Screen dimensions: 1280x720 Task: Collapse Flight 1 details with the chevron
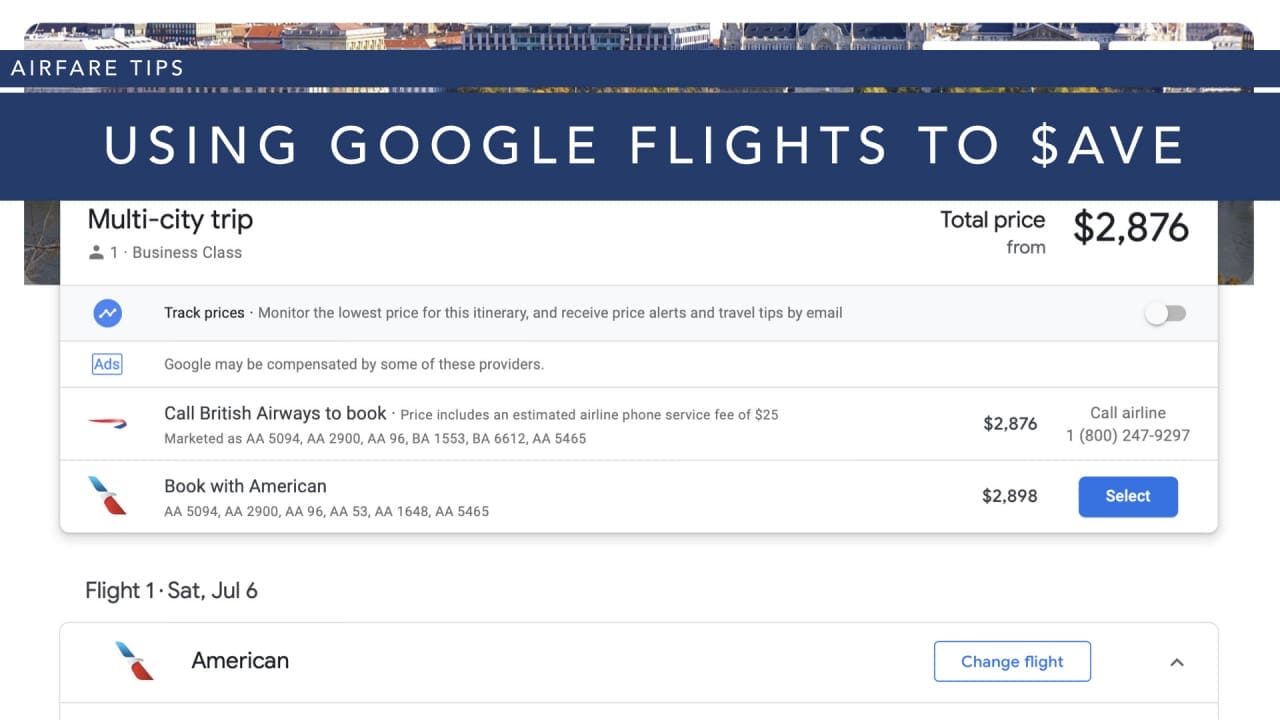pos(1177,662)
